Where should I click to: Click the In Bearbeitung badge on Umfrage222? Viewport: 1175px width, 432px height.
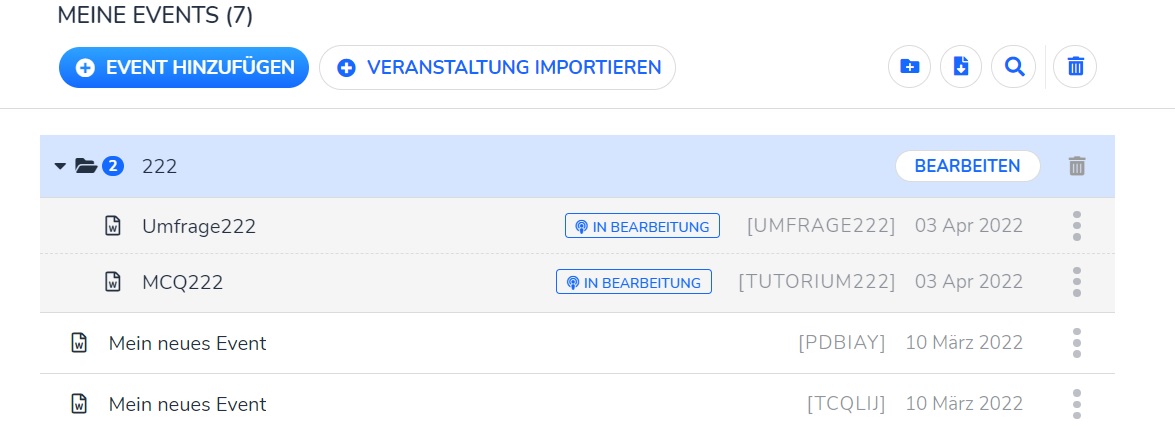[x=642, y=226]
